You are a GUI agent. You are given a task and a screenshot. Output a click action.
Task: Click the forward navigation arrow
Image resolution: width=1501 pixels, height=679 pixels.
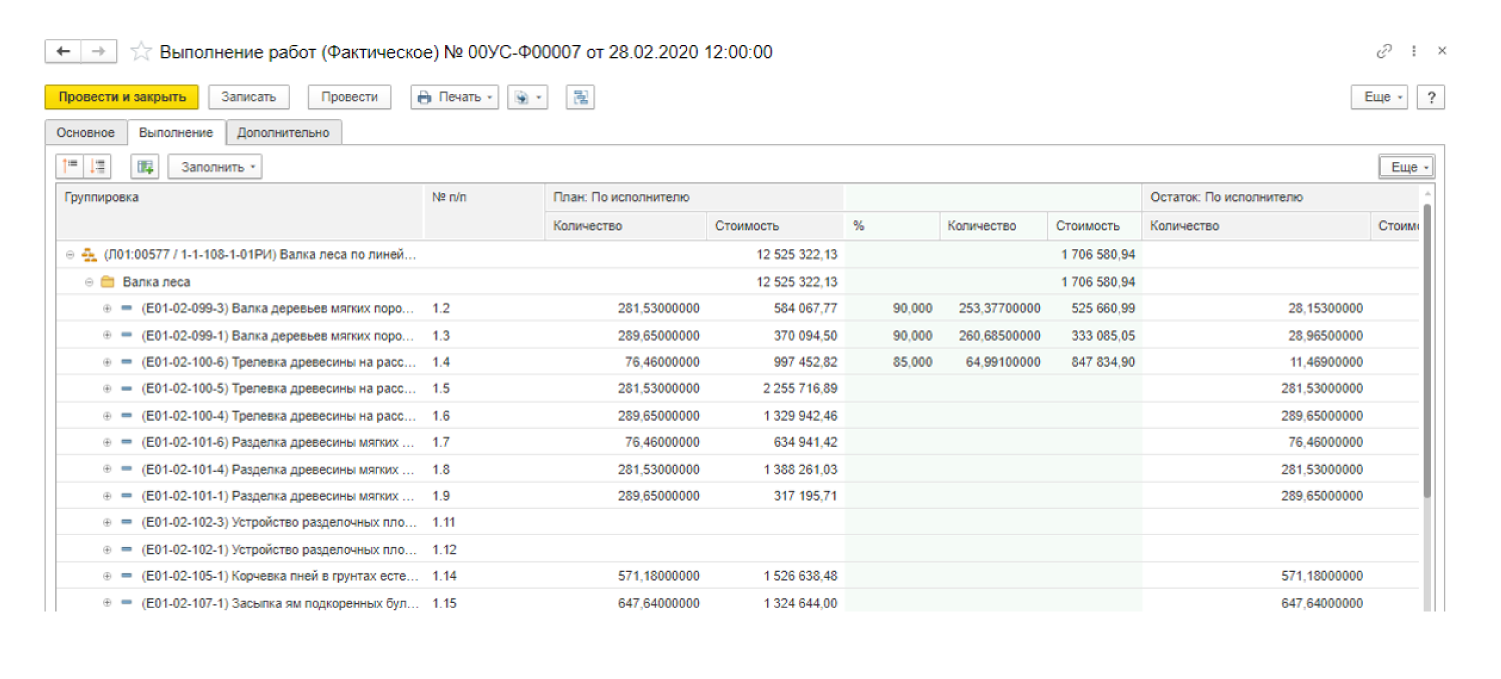[x=98, y=51]
